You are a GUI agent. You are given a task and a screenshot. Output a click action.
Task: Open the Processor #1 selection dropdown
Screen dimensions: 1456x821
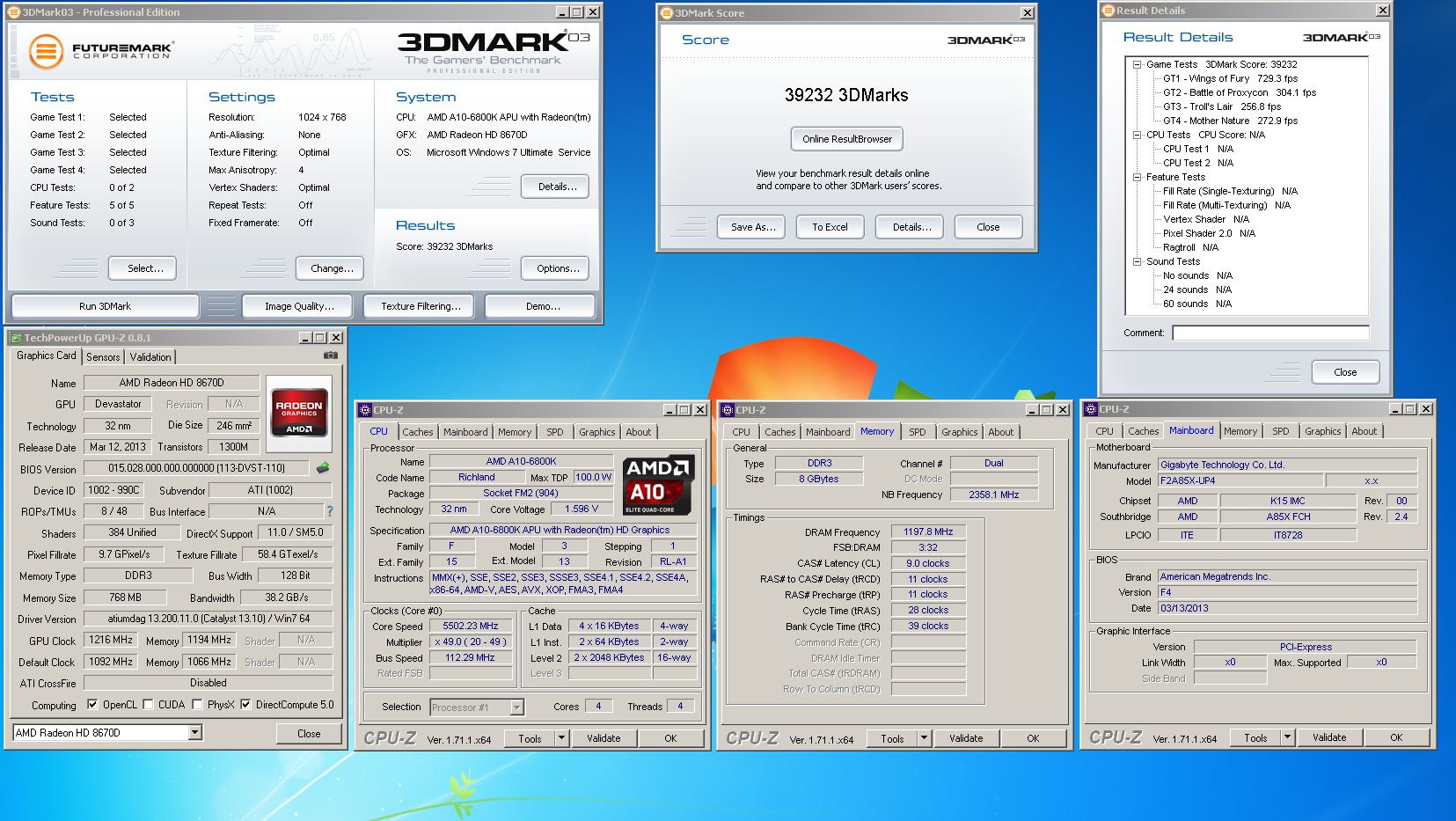pyautogui.click(x=516, y=707)
